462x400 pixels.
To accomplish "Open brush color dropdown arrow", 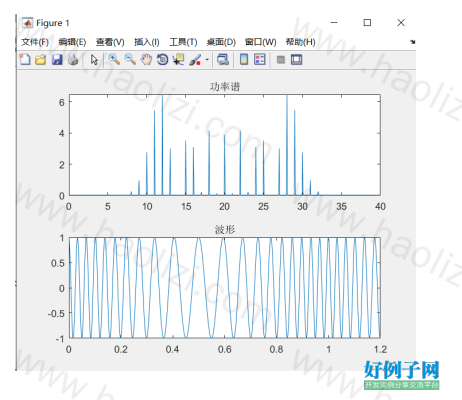I will click(x=207, y=60).
